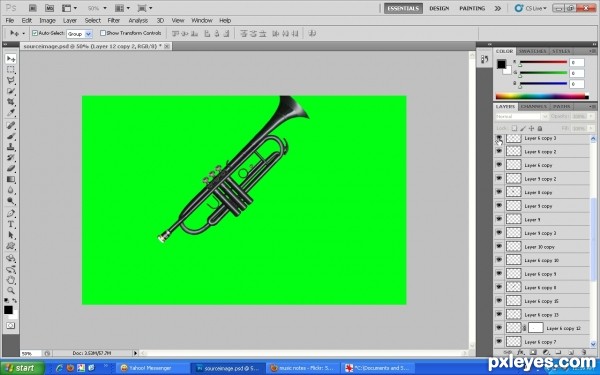Launch Bridge from the application bar
Image resolution: width=600 pixels, height=375 pixels.
click(33, 8)
